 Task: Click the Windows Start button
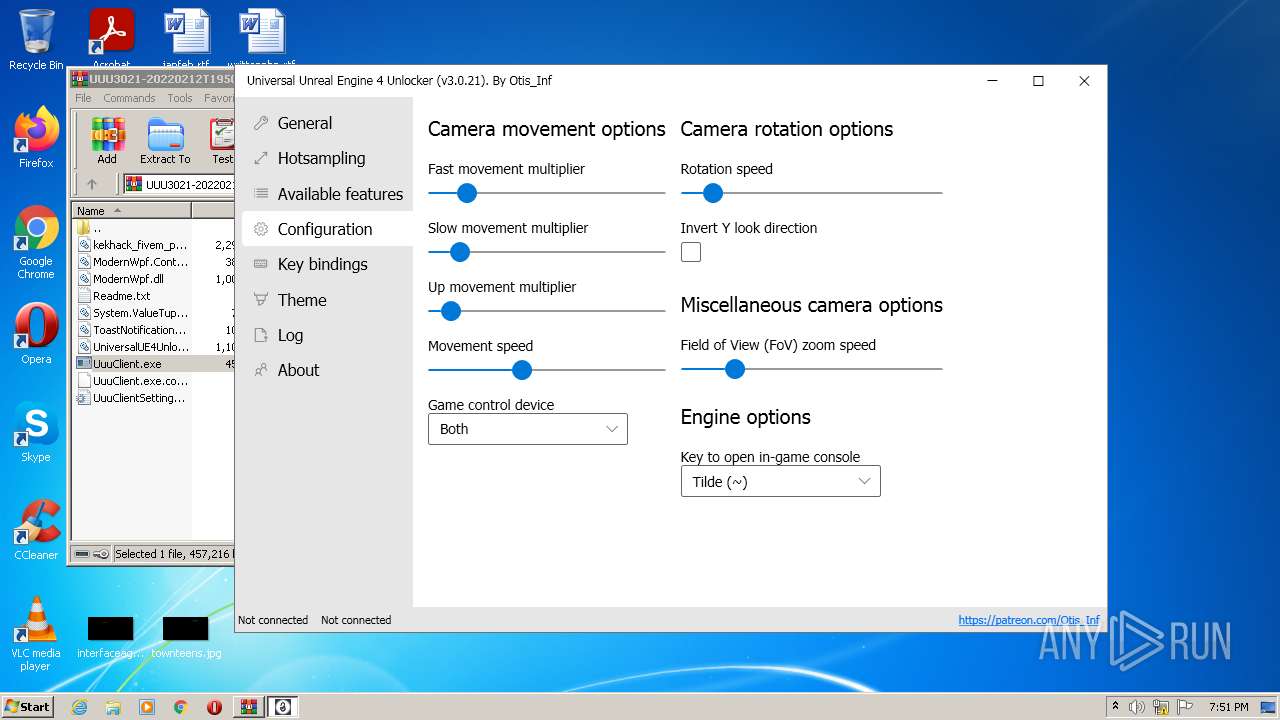pos(28,707)
